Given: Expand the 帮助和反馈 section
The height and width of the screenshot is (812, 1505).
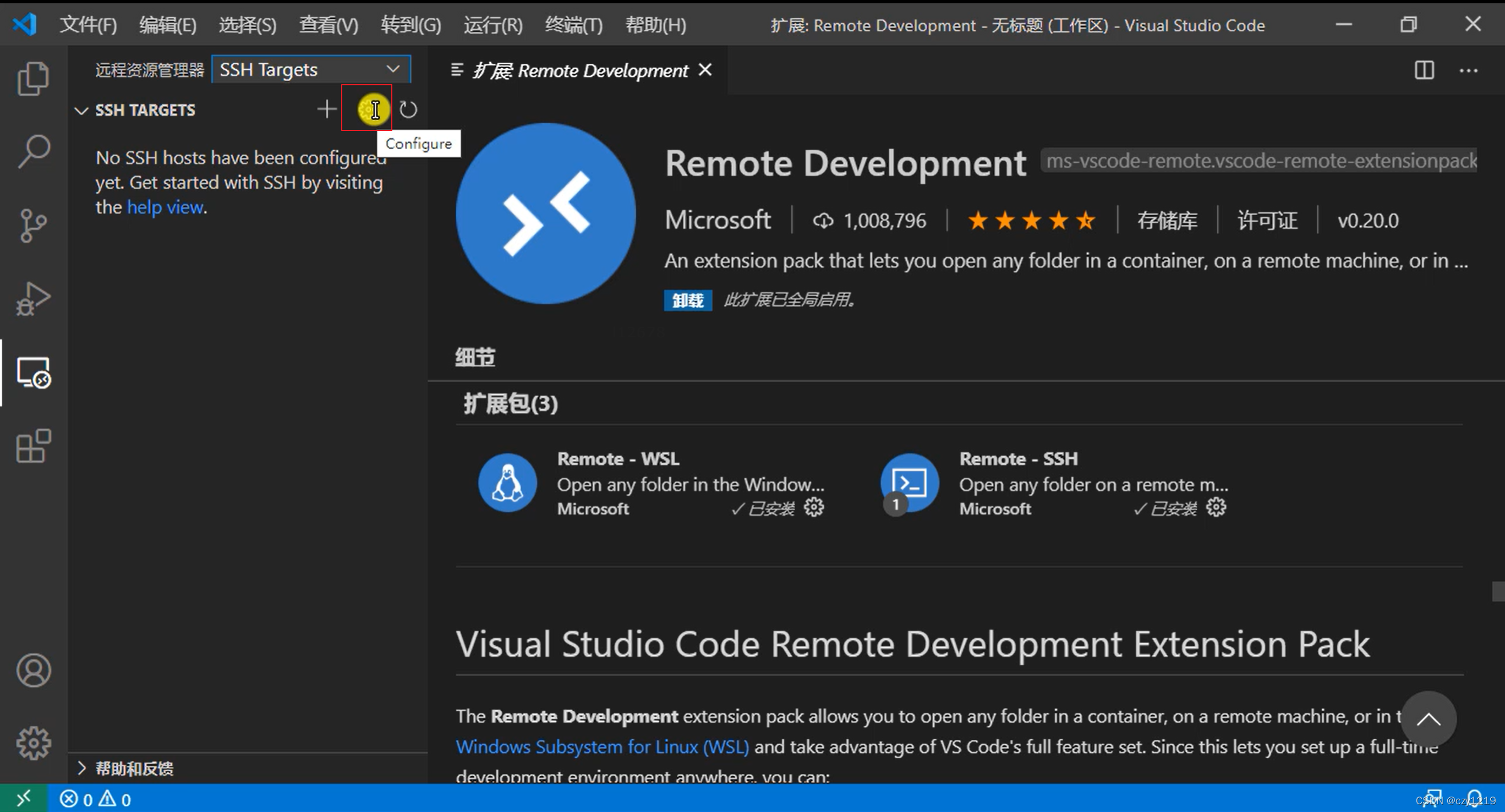Looking at the screenshot, I should 82,768.
